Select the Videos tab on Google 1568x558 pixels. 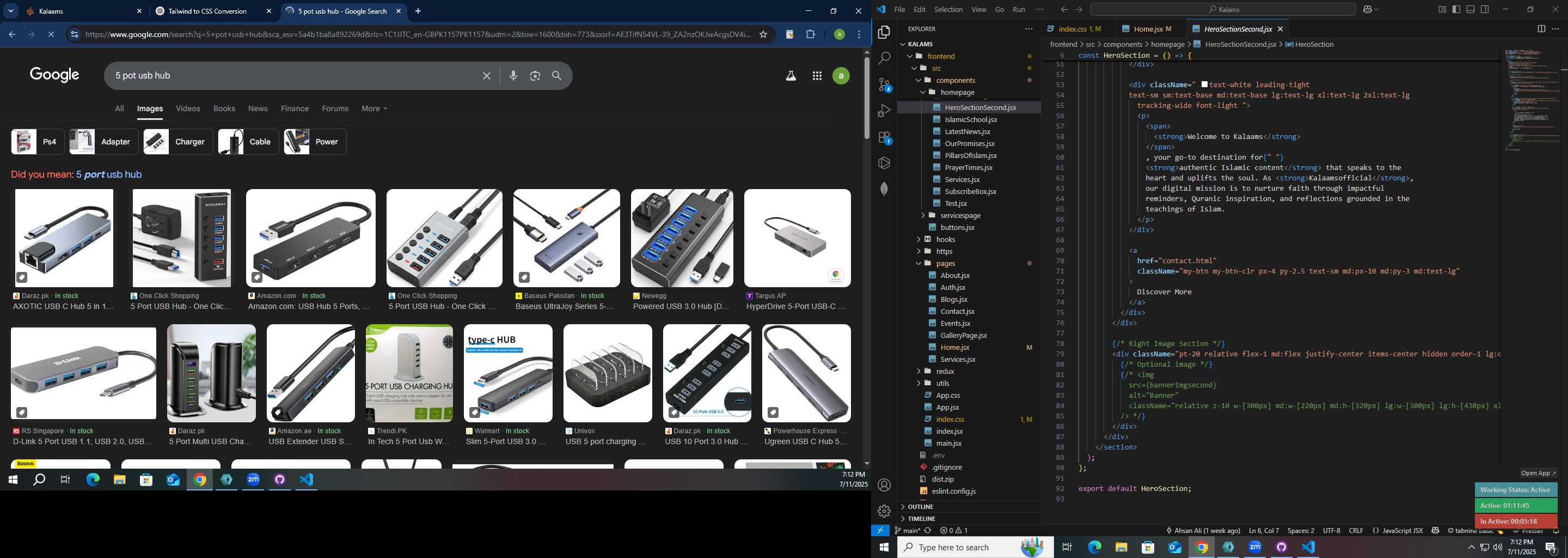[187, 108]
